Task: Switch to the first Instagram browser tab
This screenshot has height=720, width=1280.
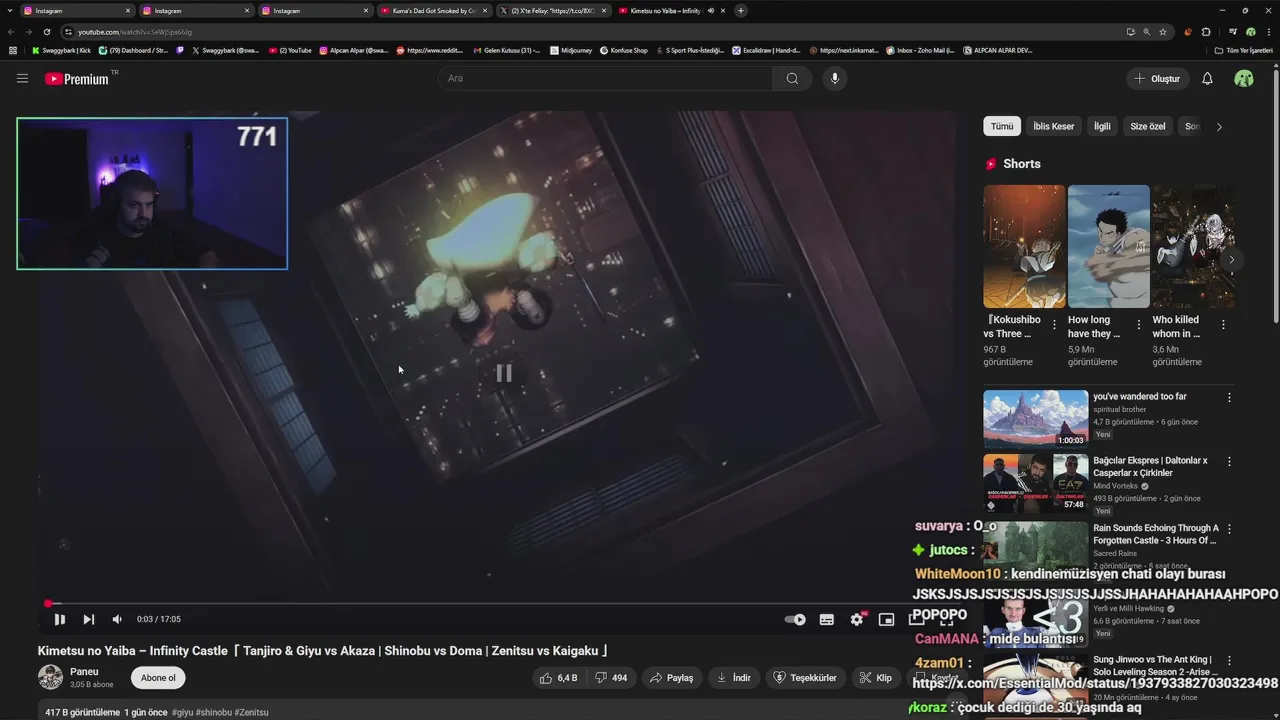Action: (x=76, y=11)
